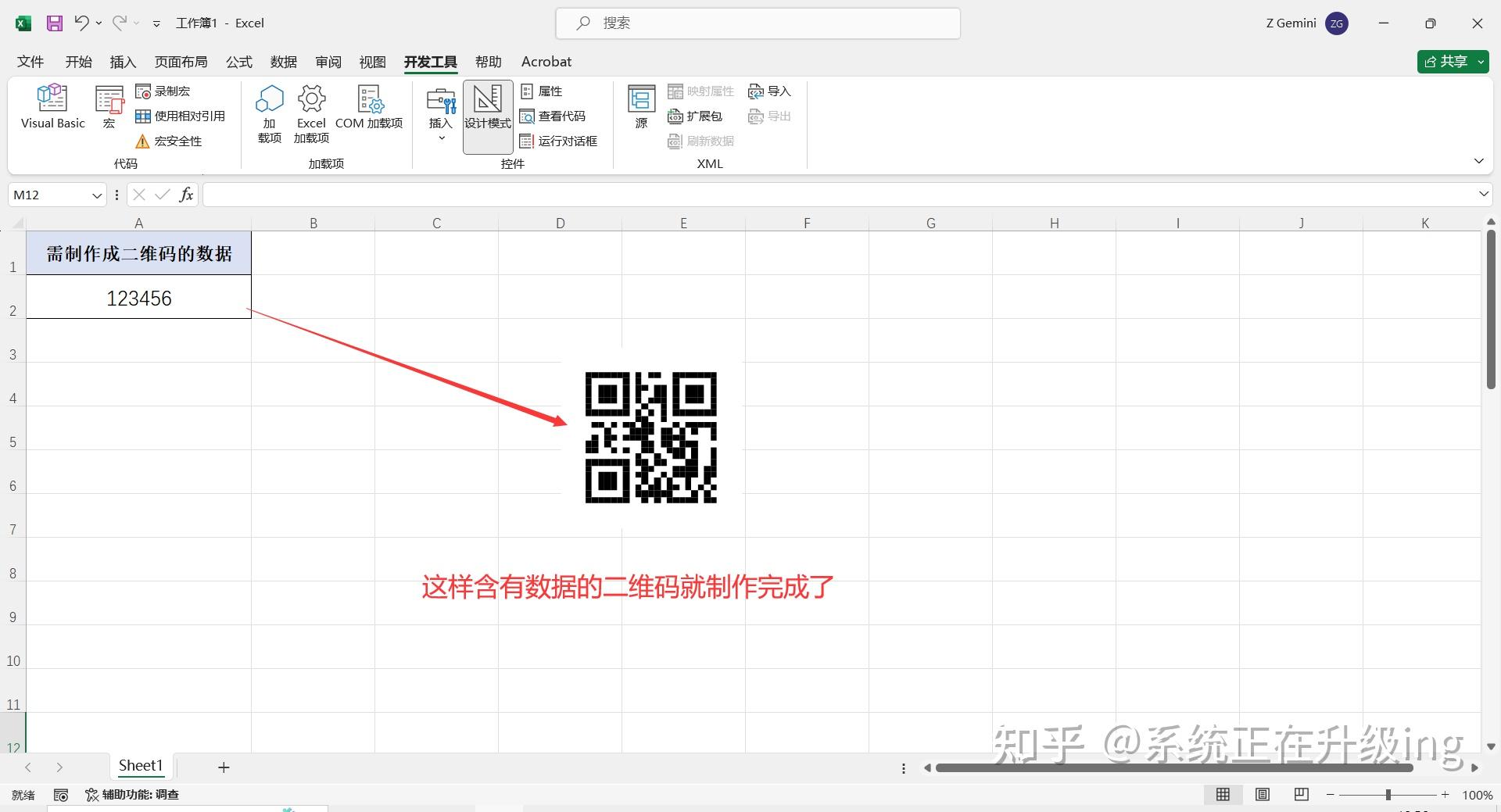Select the QR code image
The image size is (1501, 812).
pos(651,438)
